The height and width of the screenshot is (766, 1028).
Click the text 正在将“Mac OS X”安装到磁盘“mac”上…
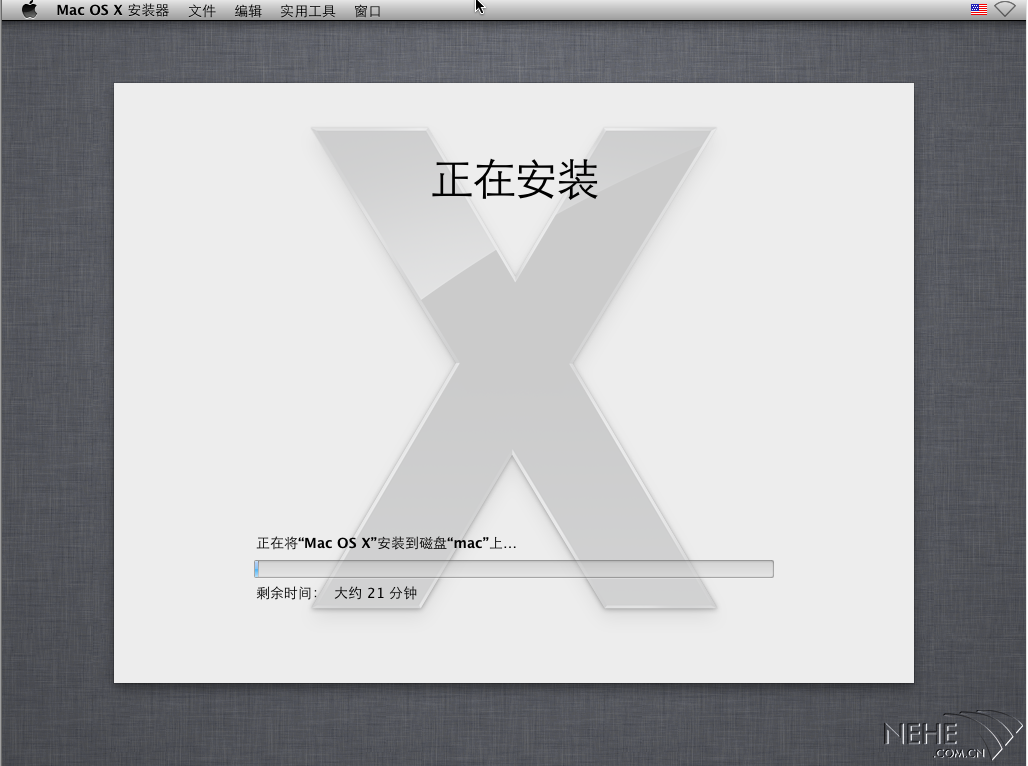[x=386, y=543]
